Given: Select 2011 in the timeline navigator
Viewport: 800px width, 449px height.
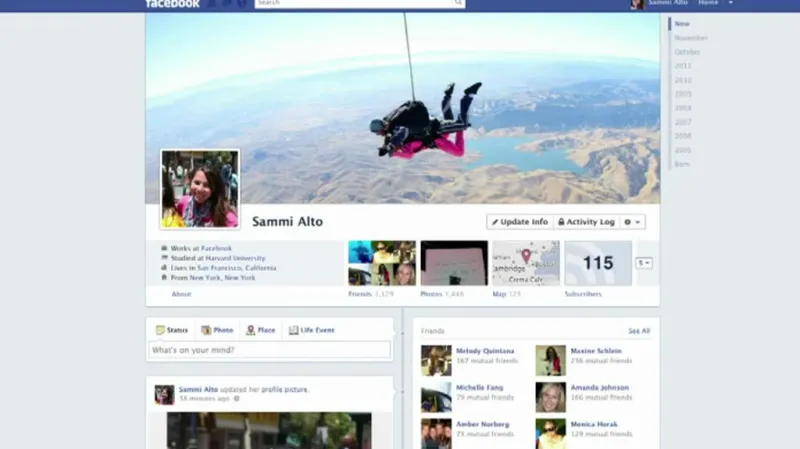Looking at the screenshot, I should pos(683,66).
